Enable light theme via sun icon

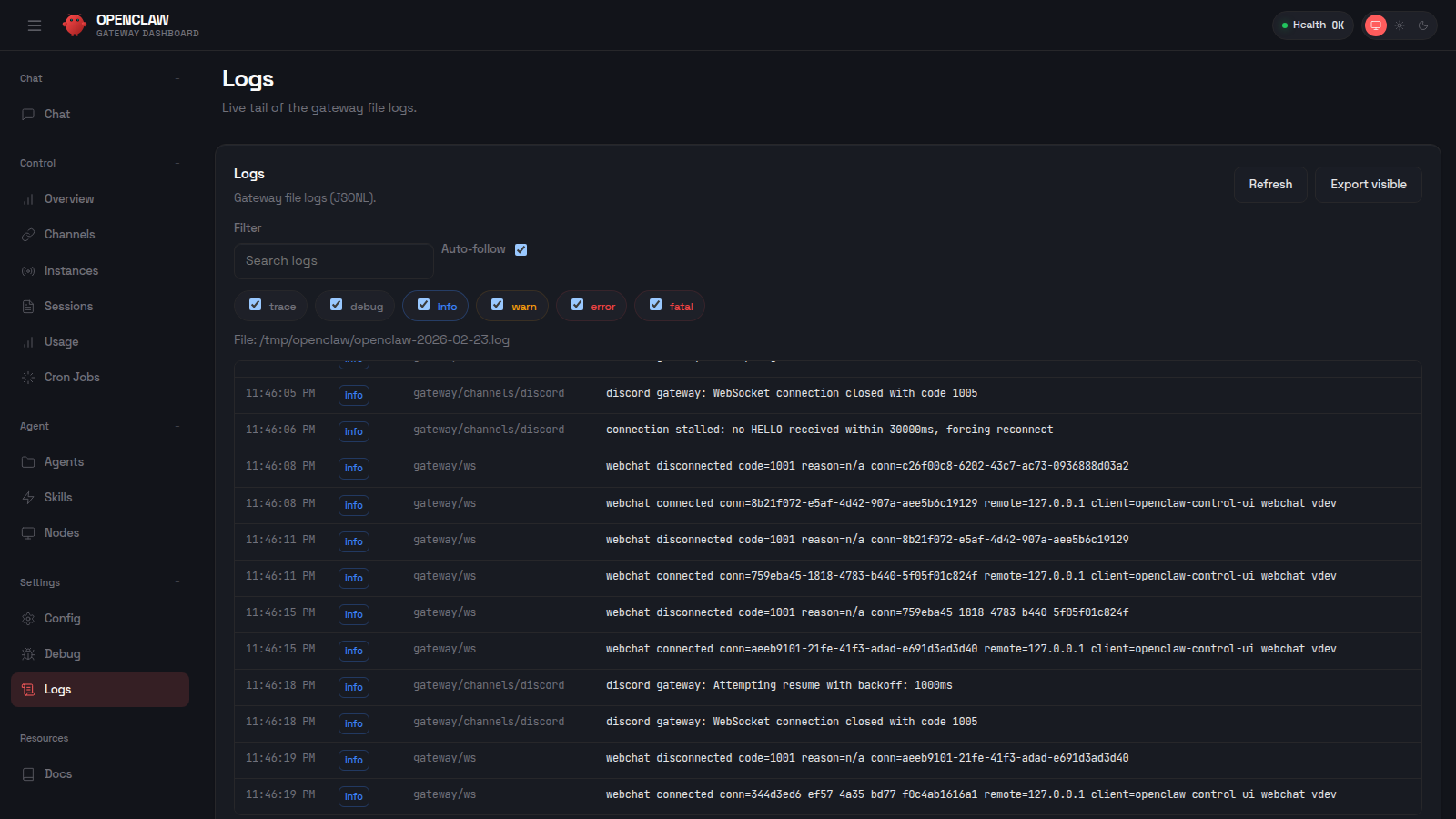(x=1399, y=25)
